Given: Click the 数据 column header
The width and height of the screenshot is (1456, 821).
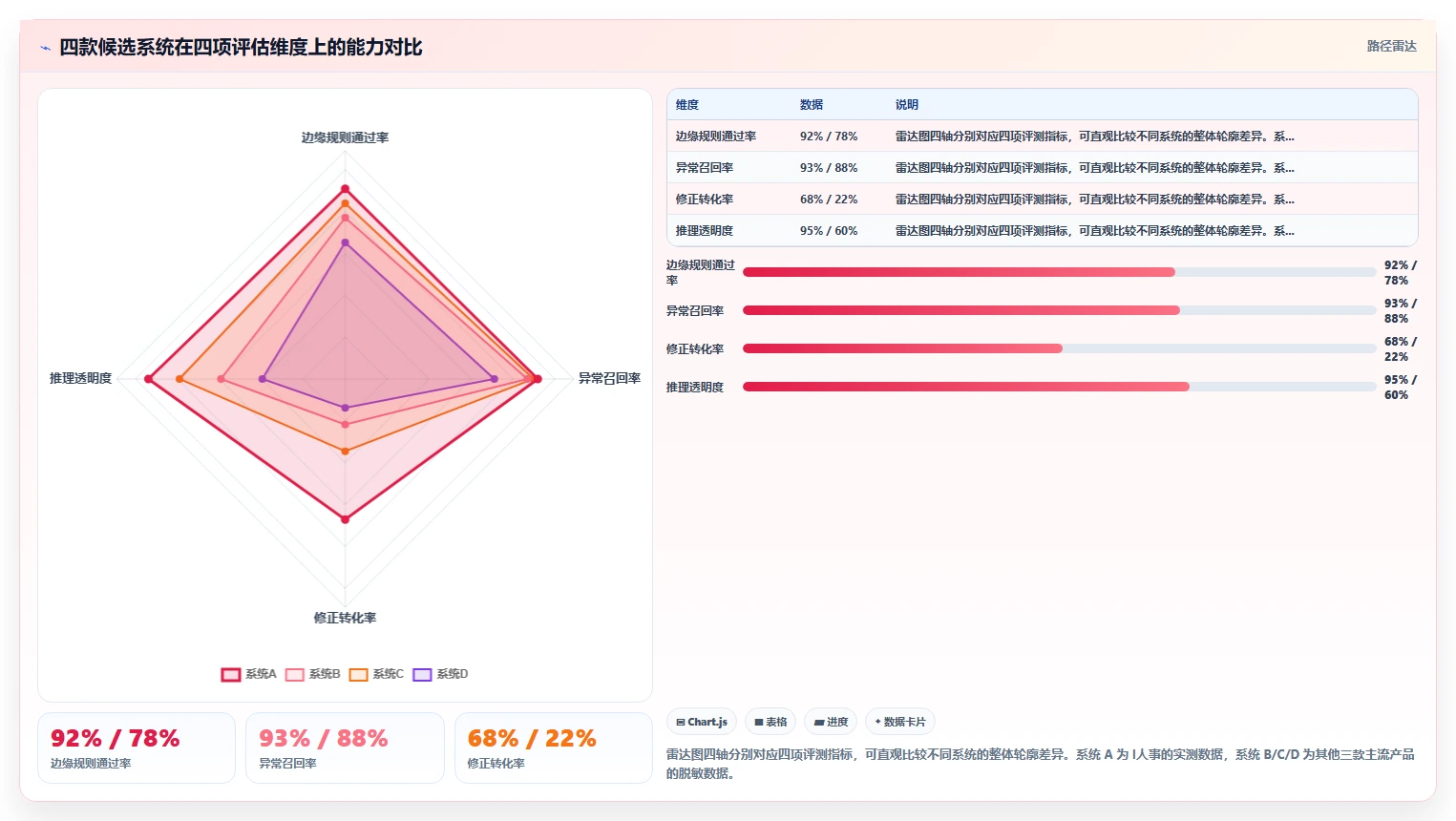Looking at the screenshot, I should click(x=812, y=105).
